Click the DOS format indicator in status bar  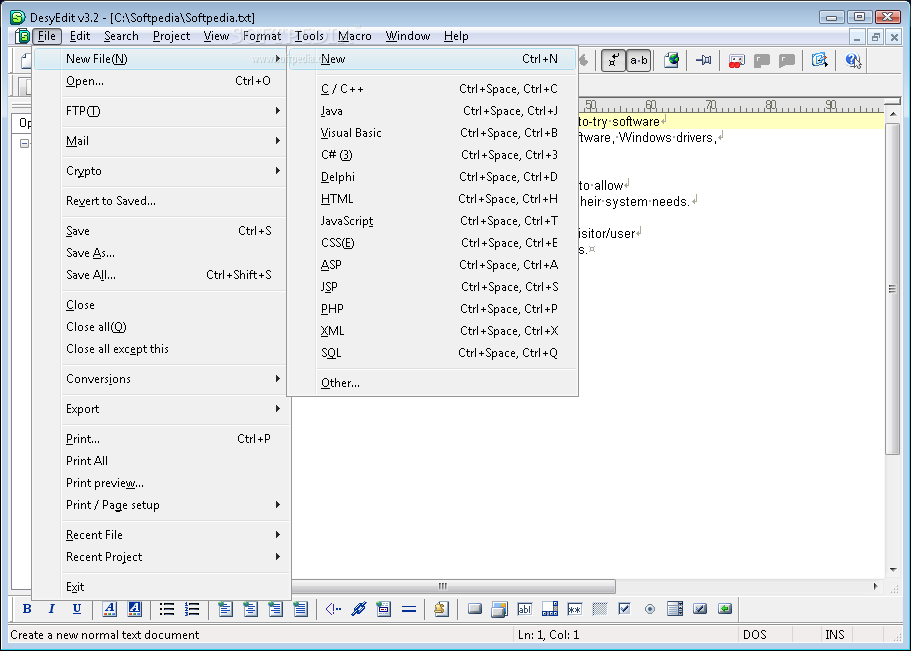[x=755, y=635]
